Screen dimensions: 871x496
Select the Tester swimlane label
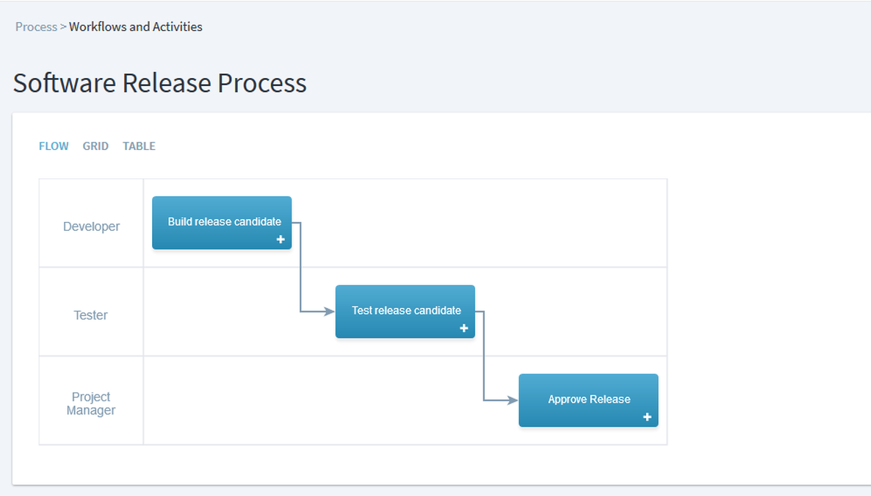coord(91,315)
